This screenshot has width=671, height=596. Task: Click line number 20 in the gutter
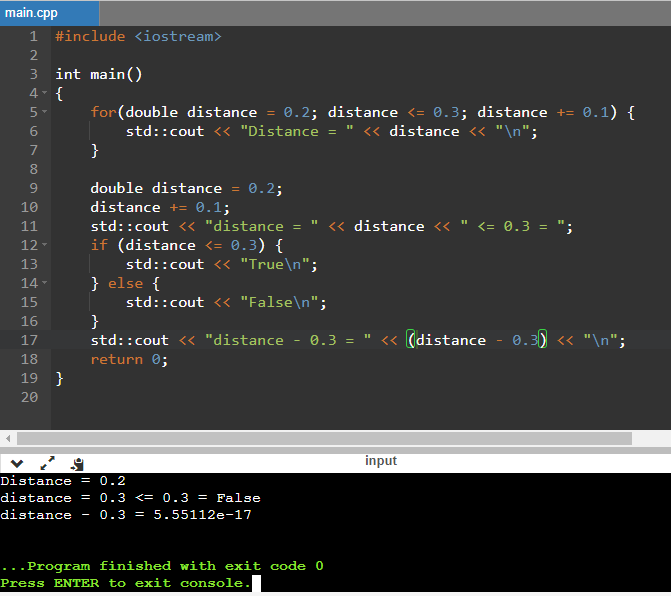point(29,397)
